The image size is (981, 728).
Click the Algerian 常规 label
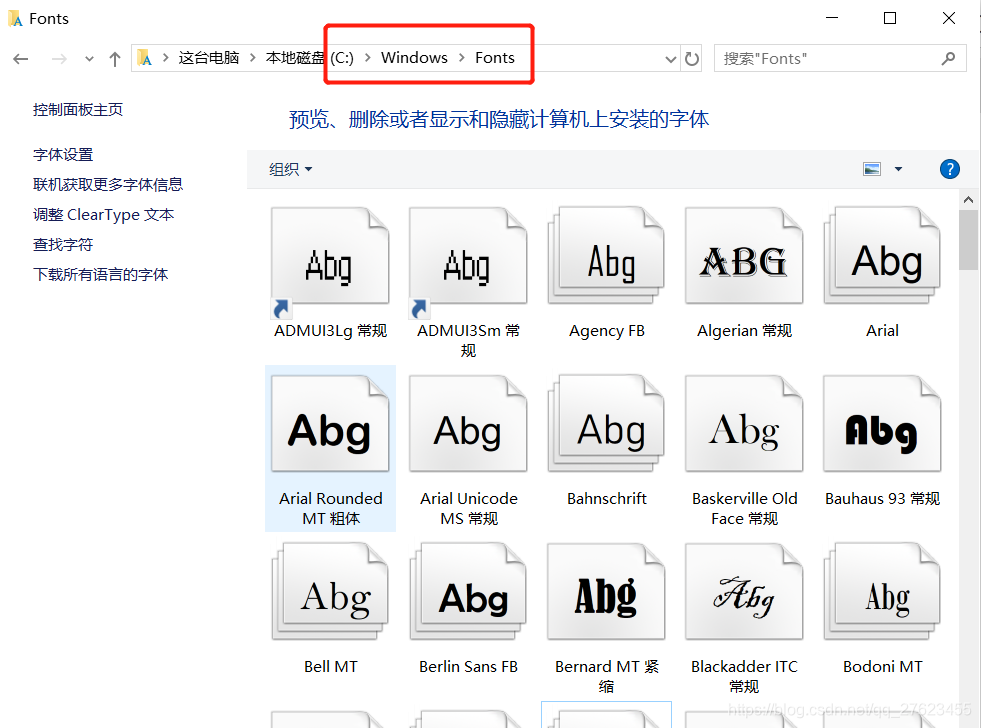coord(745,331)
